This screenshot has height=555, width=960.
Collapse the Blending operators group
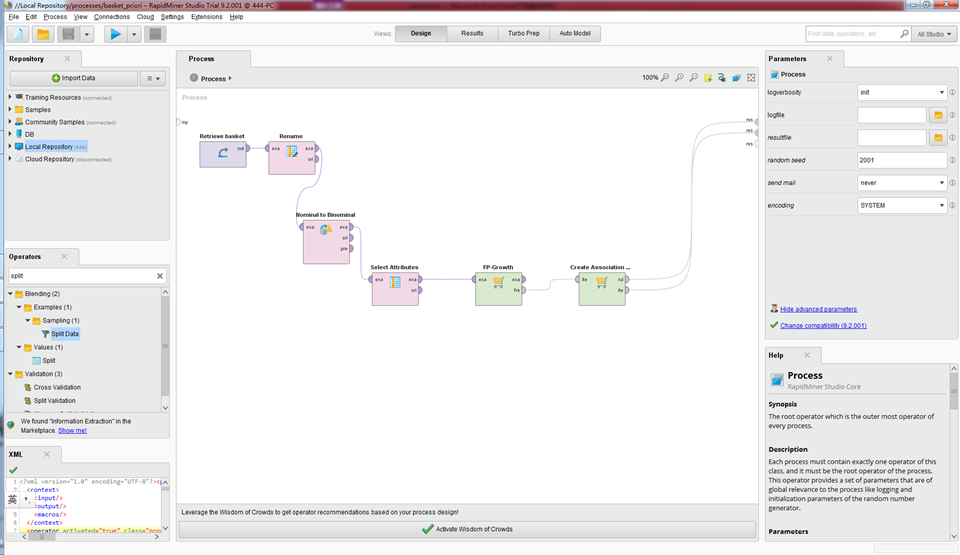tap(10, 294)
